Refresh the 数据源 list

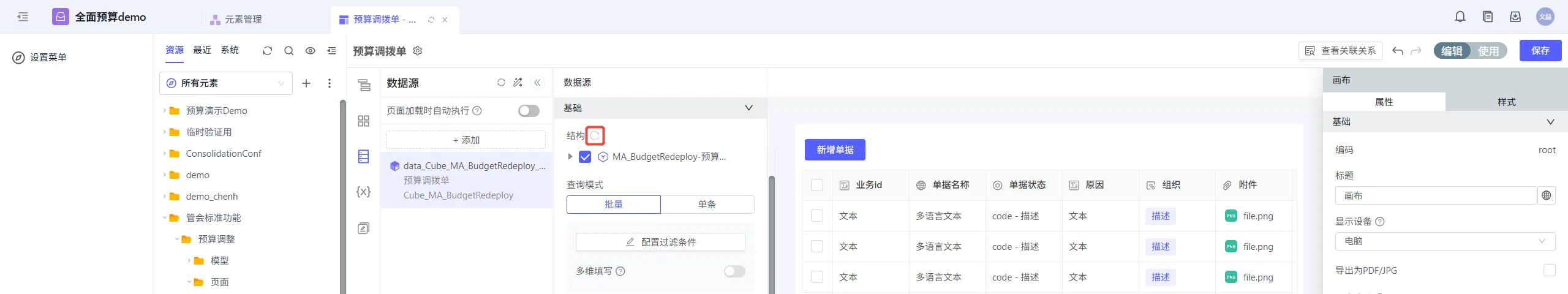point(501,83)
